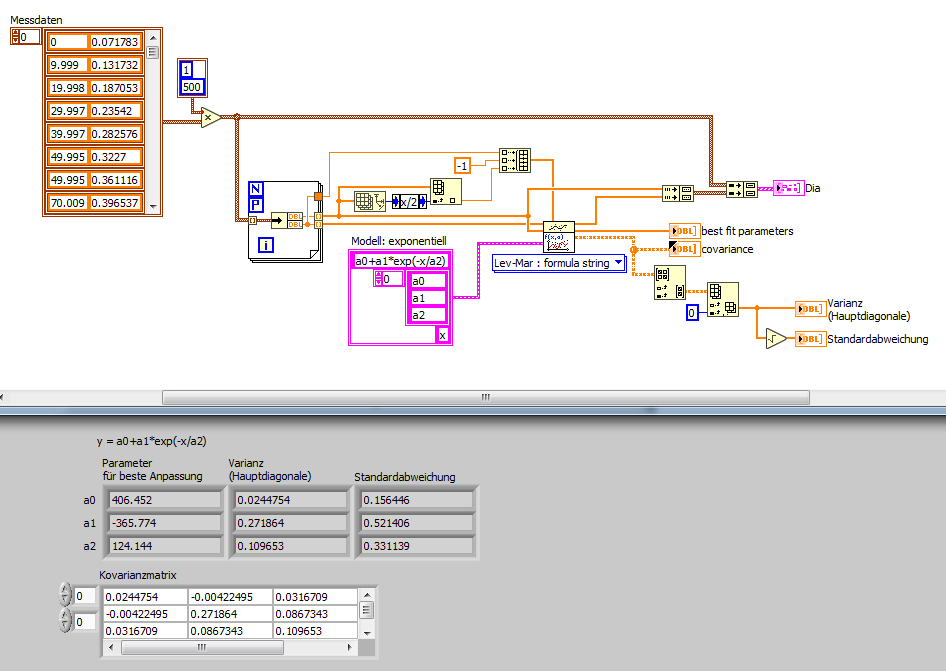Select the model formula string a0+a1*exp(-x/a2)
The width and height of the screenshot is (946, 671).
[x=400, y=261]
